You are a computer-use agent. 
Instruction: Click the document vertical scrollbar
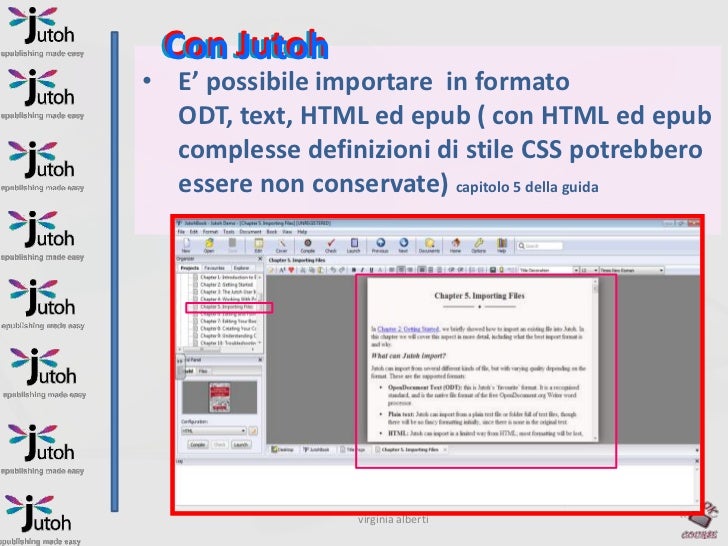[x=595, y=358]
